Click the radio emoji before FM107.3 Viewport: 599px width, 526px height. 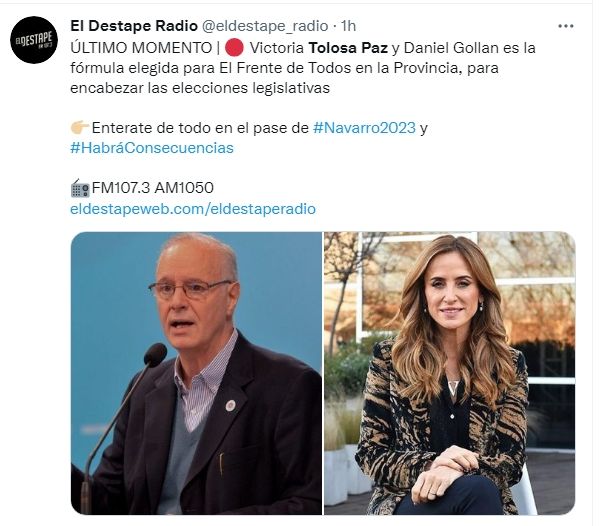point(80,188)
